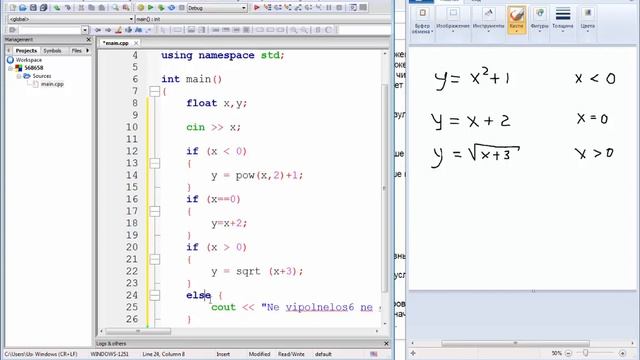This screenshot has width=640, height=360.
Task: Open the search field dropdown arrow
Action: click(x=84, y=30)
